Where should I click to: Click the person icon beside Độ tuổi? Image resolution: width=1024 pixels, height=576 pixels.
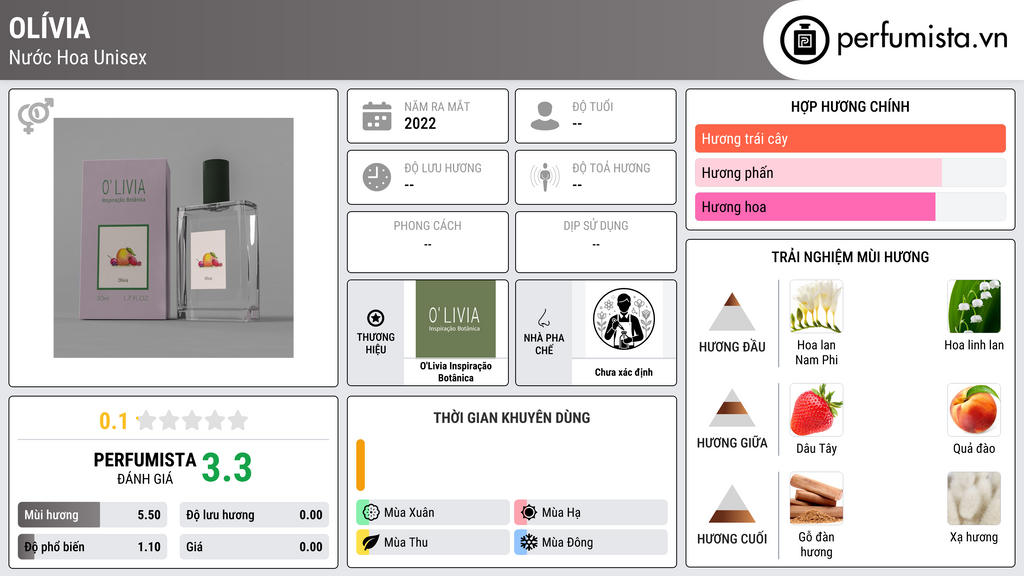coord(545,116)
